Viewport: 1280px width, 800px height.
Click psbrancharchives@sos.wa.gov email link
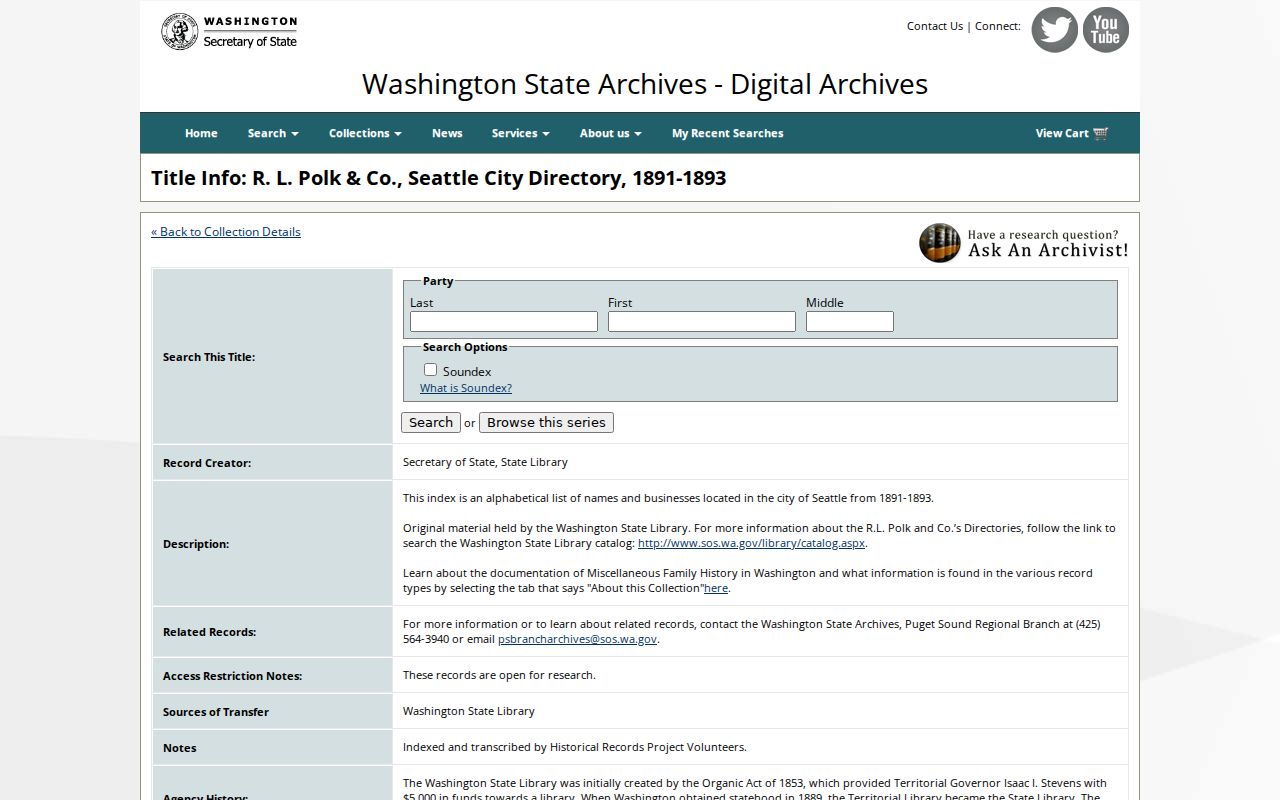coord(577,639)
